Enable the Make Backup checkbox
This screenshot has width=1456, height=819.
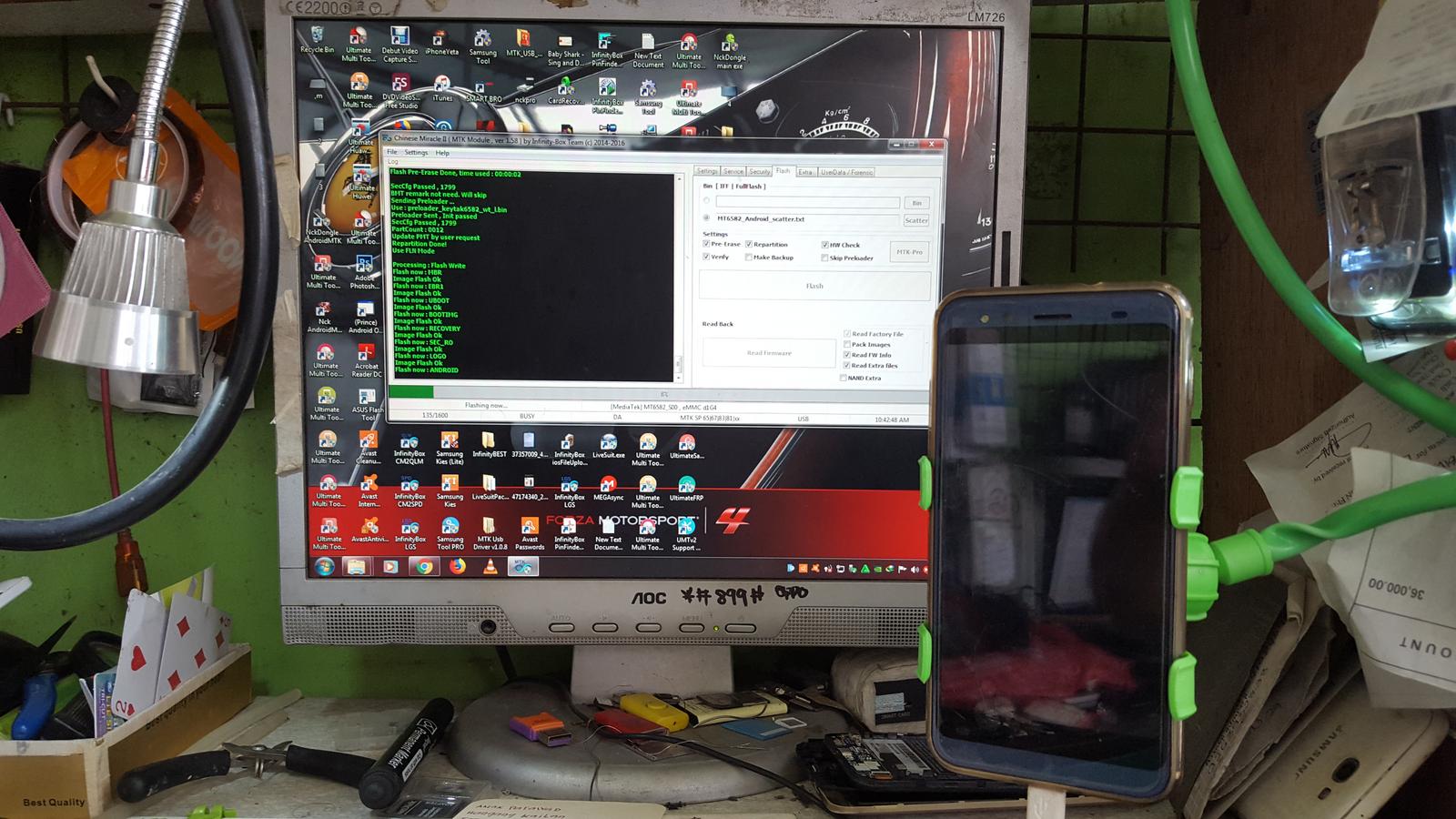pyautogui.click(x=749, y=258)
